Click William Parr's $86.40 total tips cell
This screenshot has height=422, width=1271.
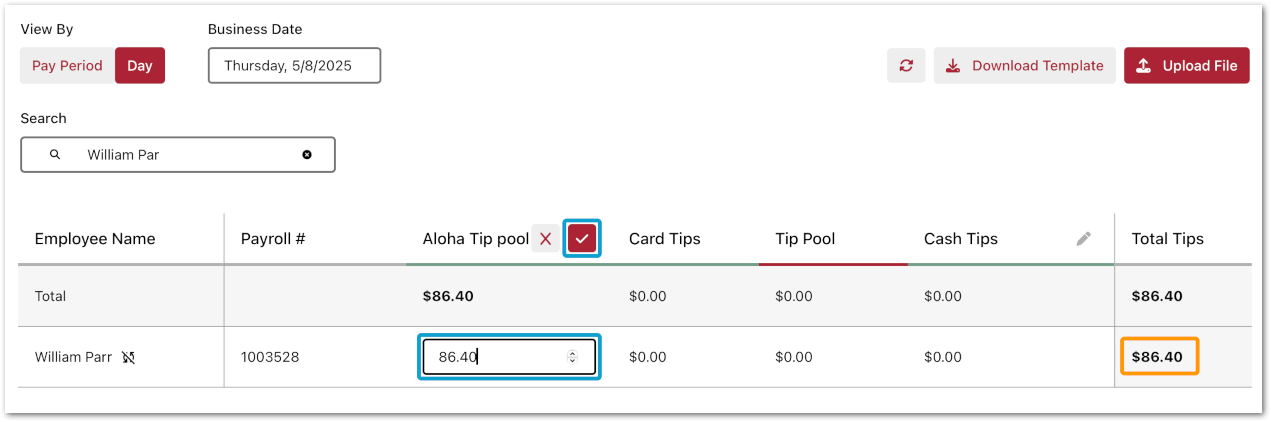[x=1158, y=357]
